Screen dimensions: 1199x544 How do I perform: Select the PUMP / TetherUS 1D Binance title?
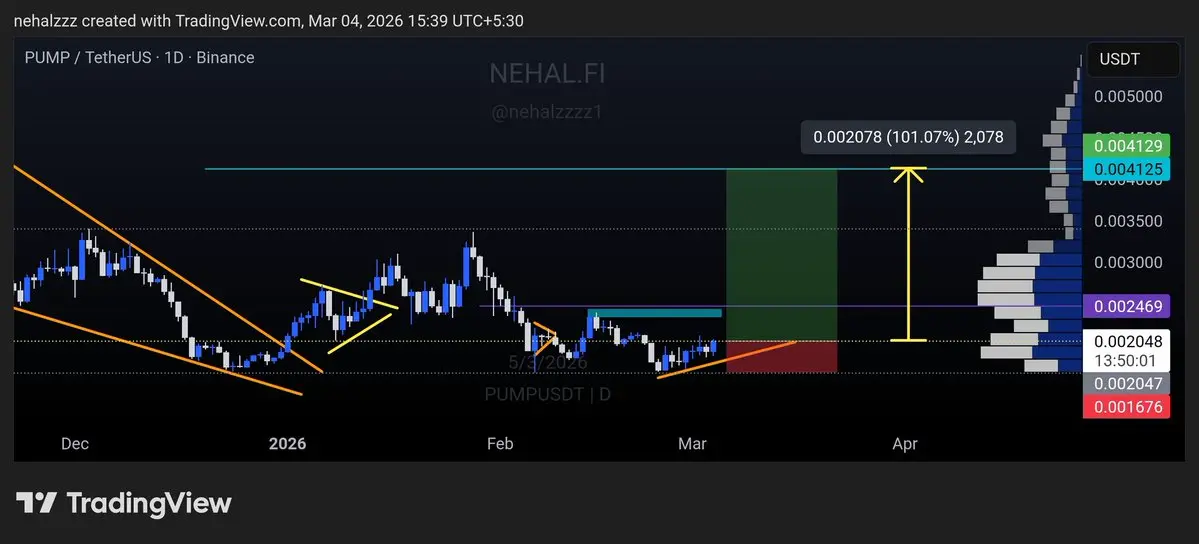139,57
